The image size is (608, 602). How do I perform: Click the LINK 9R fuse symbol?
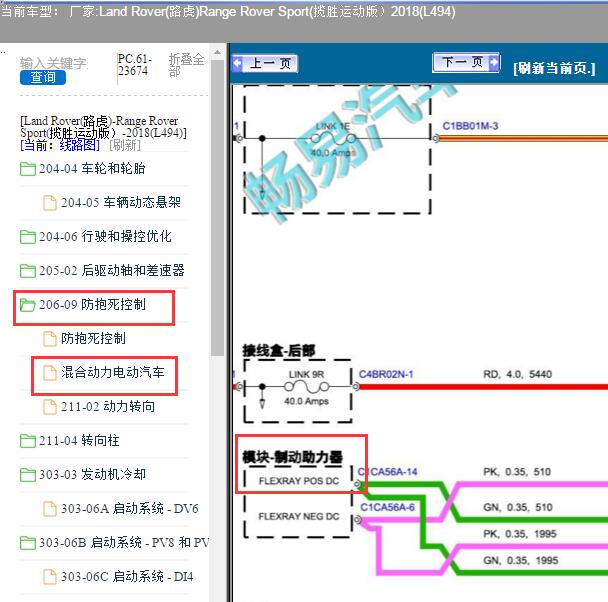pos(306,386)
